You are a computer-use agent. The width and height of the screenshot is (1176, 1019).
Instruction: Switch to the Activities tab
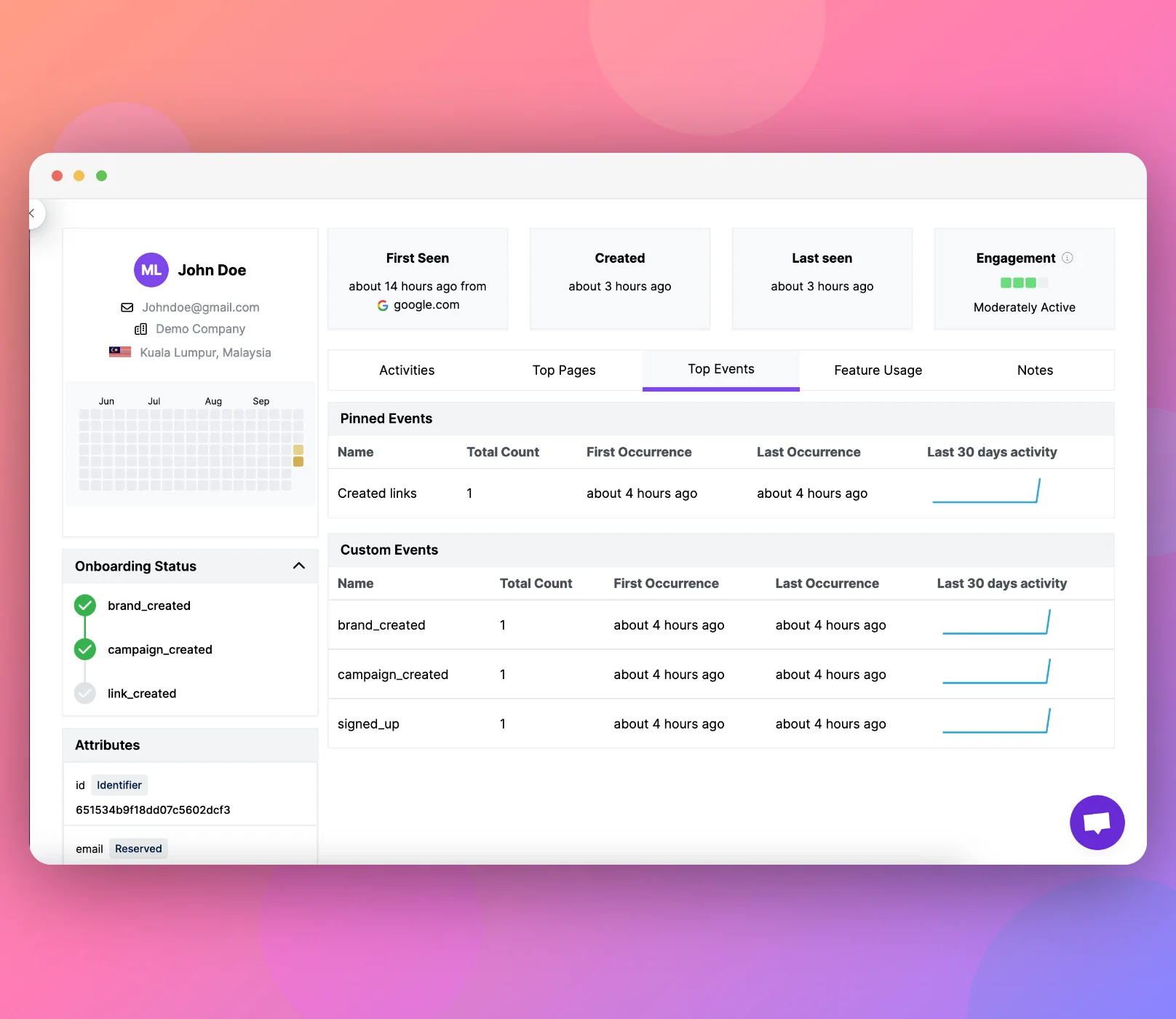point(407,370)
